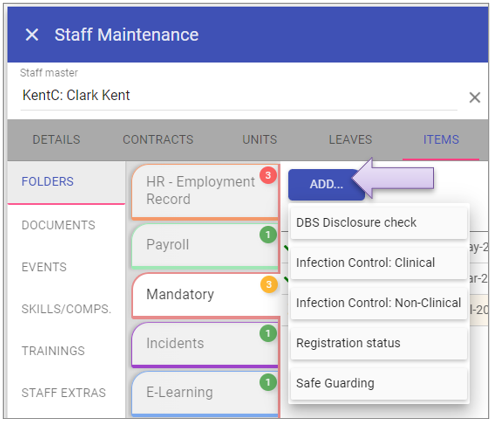Image resolution: width=493 pixels, height=422 pixels.
Task: Click the ADD... button
Action: 326,184
